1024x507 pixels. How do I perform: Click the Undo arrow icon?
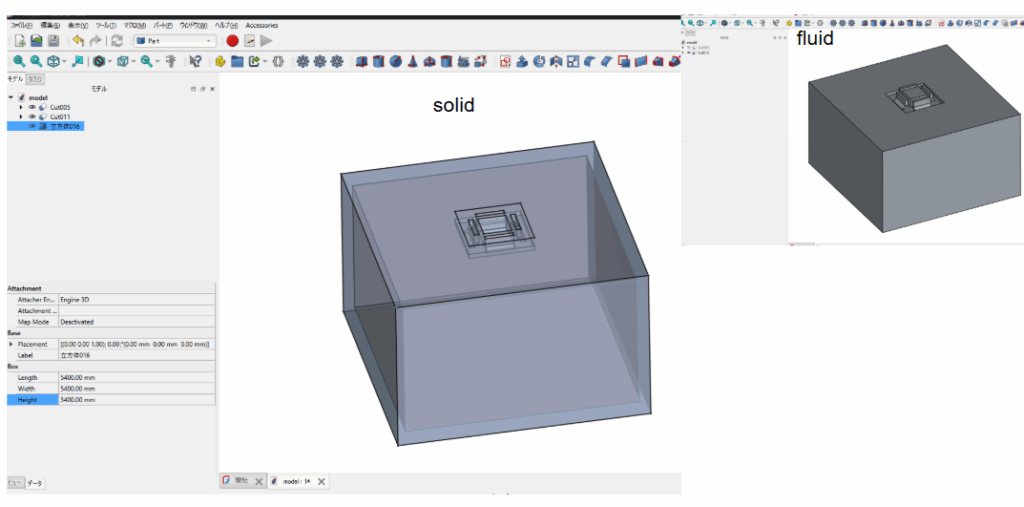click(78, 41)
